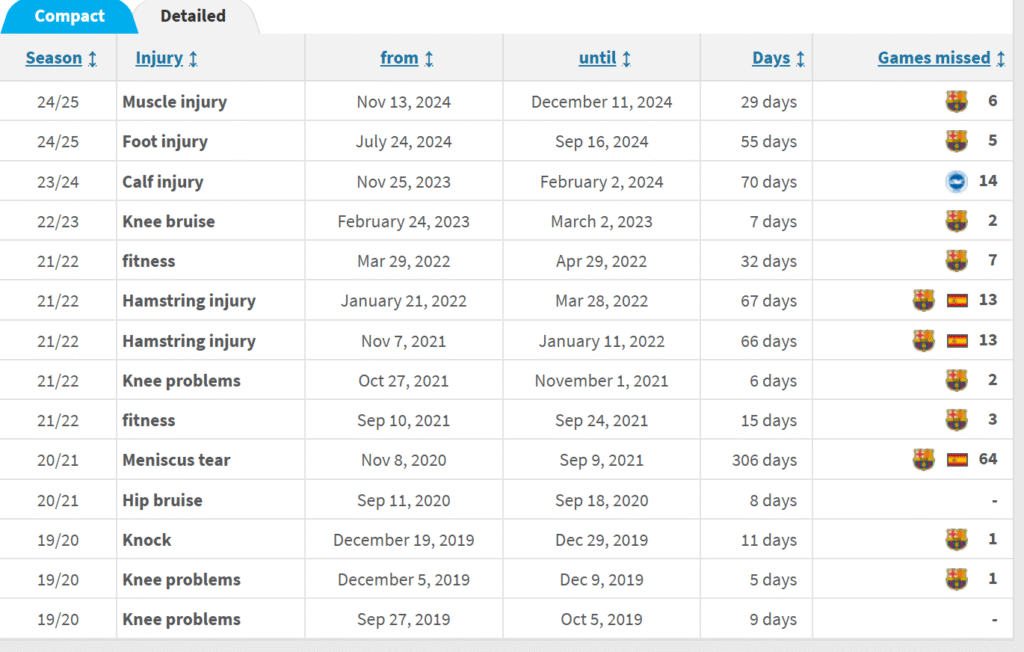Click Barcelona crest in Muscle injury row
1024x652 pixels.
(x=956, y=101)
